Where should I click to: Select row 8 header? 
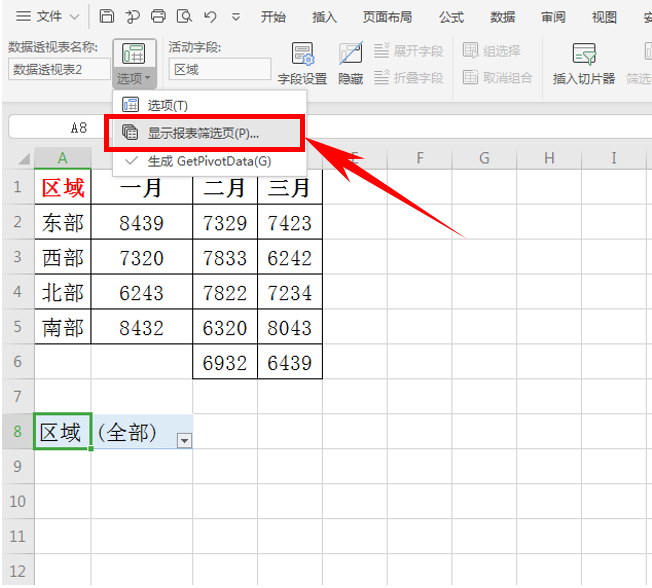pos(17,431)
